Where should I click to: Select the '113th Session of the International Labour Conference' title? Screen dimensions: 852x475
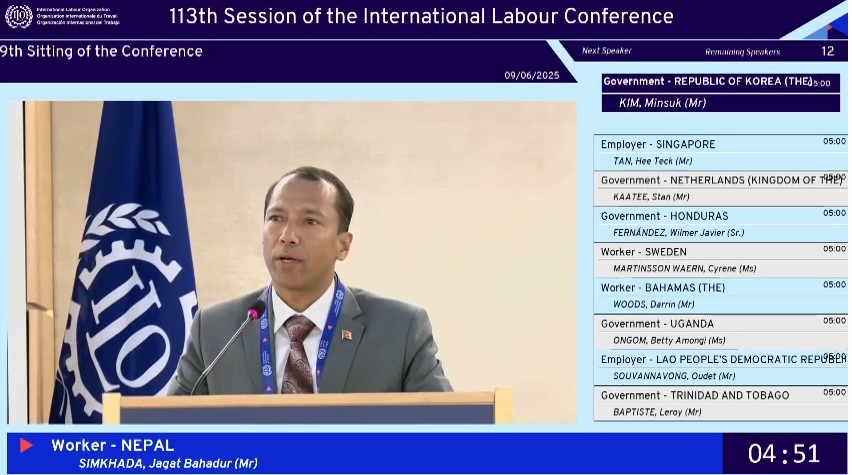[421, 16]
